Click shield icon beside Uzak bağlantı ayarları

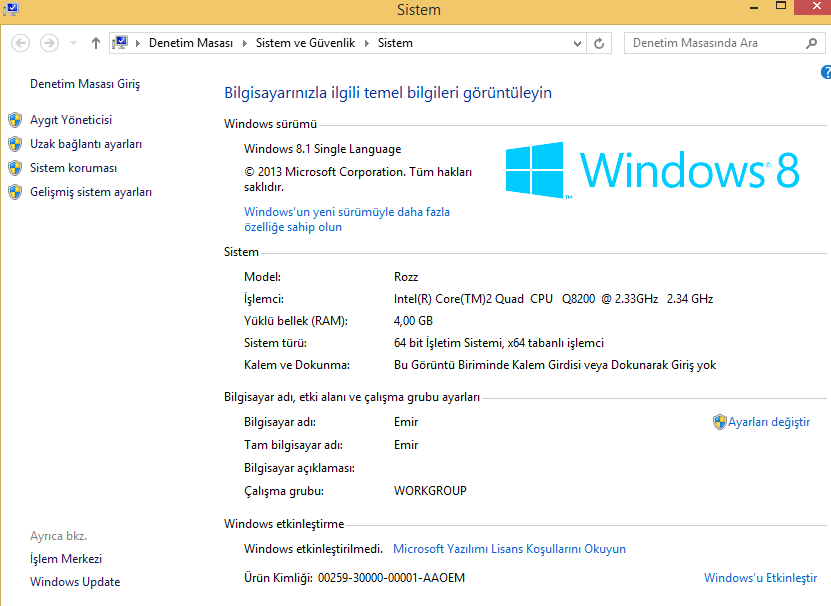[15, 144]
